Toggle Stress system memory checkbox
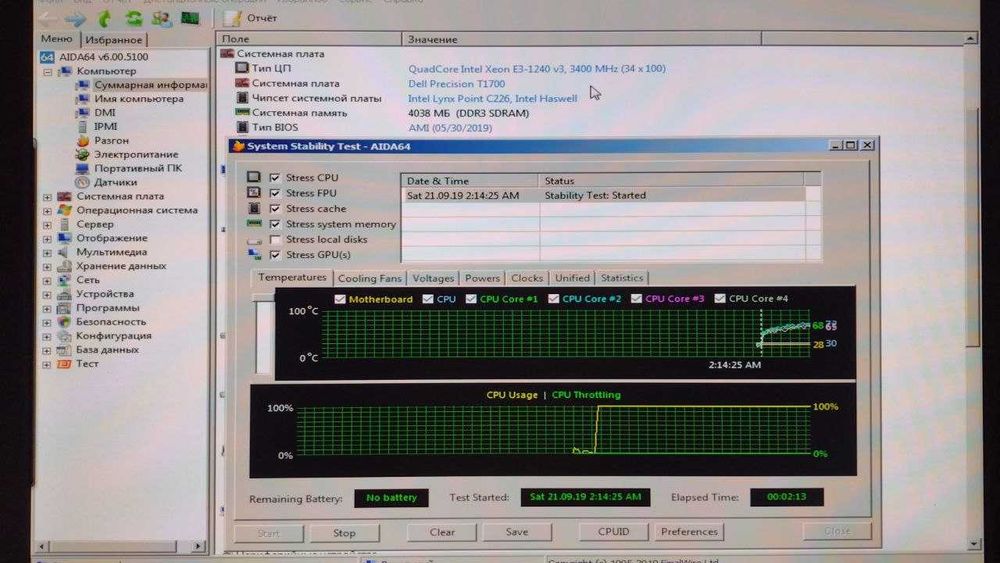1000x563 pixels. click(x=275, y=224)
